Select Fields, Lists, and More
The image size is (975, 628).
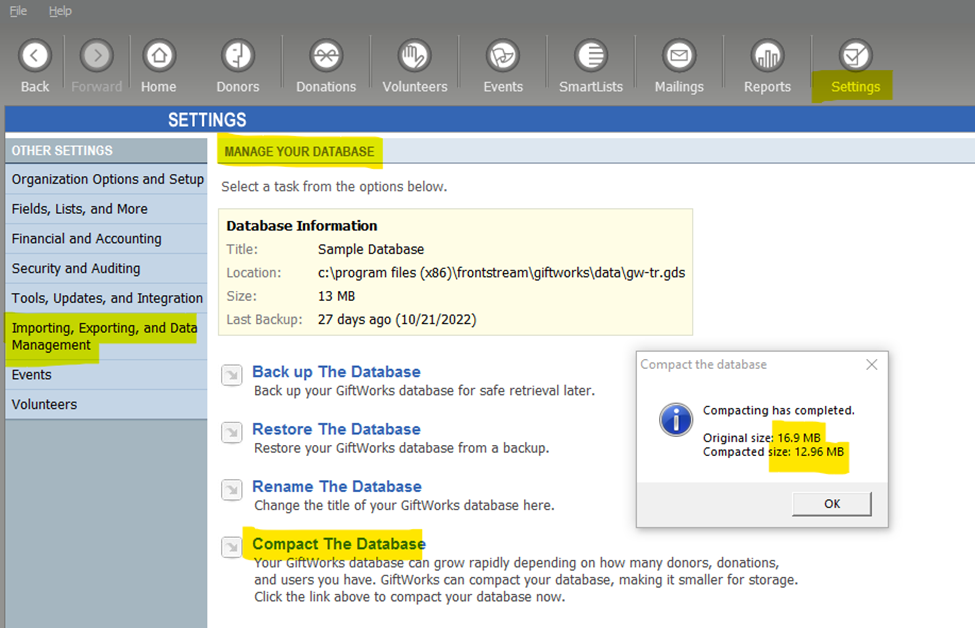click(x=106, y=209)
